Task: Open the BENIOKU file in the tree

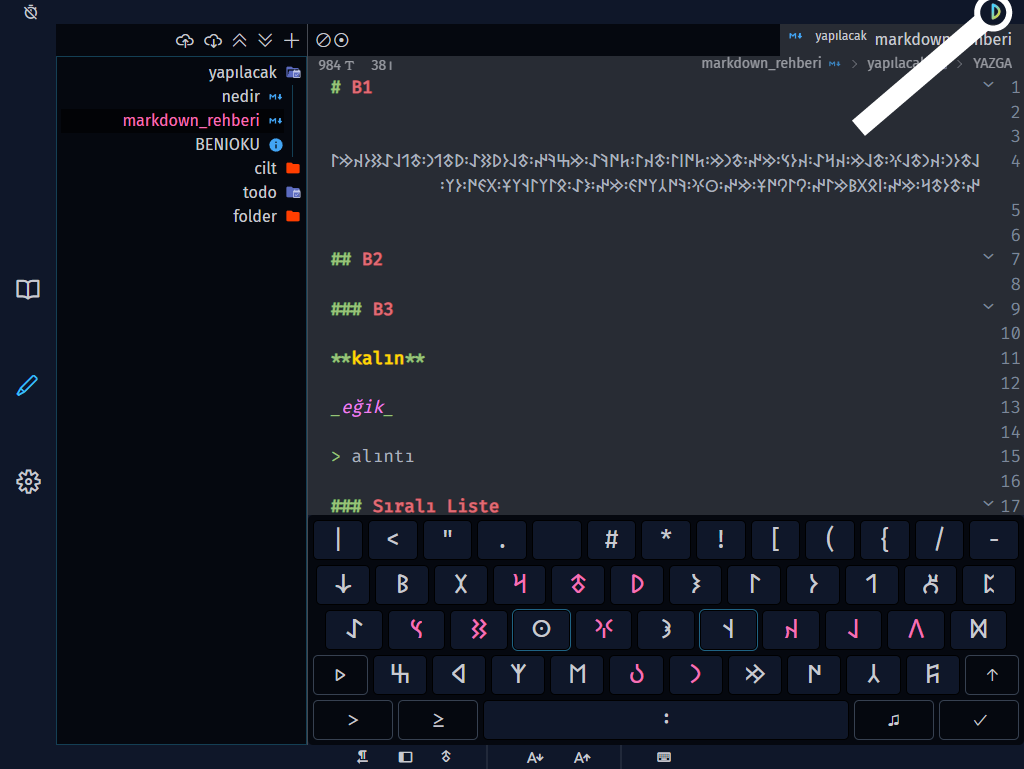Action: [228, 145]
